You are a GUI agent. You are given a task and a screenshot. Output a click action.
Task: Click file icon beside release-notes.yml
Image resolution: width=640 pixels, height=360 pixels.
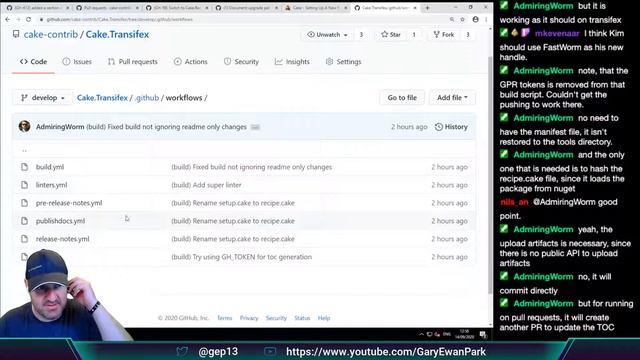coord(24,239)
